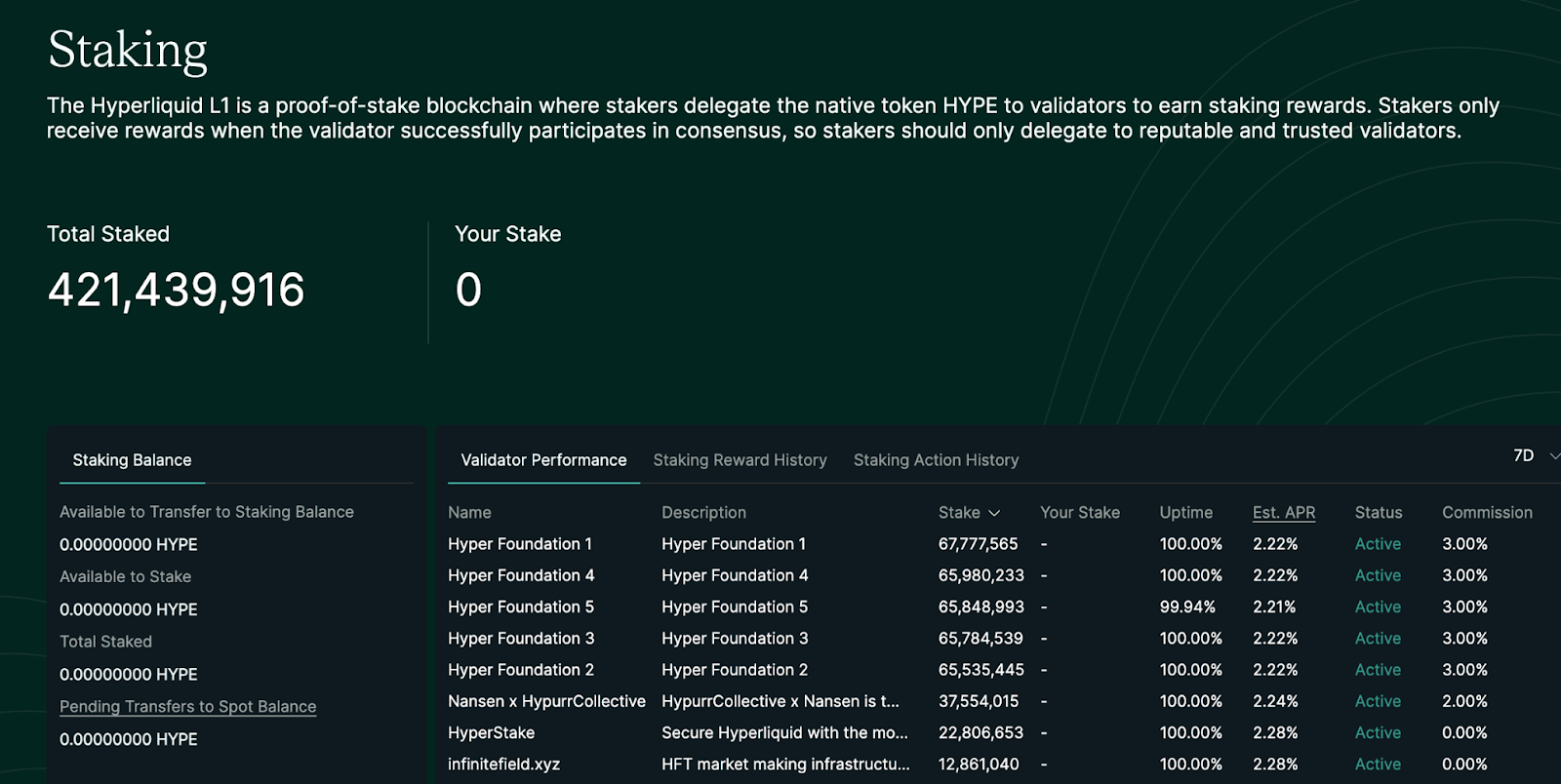Image resolution: width=1561 pixels, height=784 pixels.
Task: Click the Commission column header
Action: pos(1487,513)
